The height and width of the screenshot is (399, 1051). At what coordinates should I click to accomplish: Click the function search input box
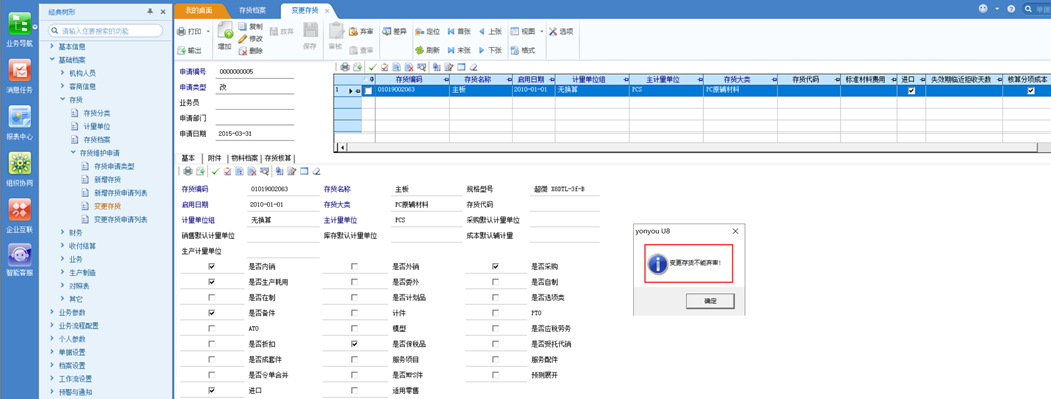[106, 31]
